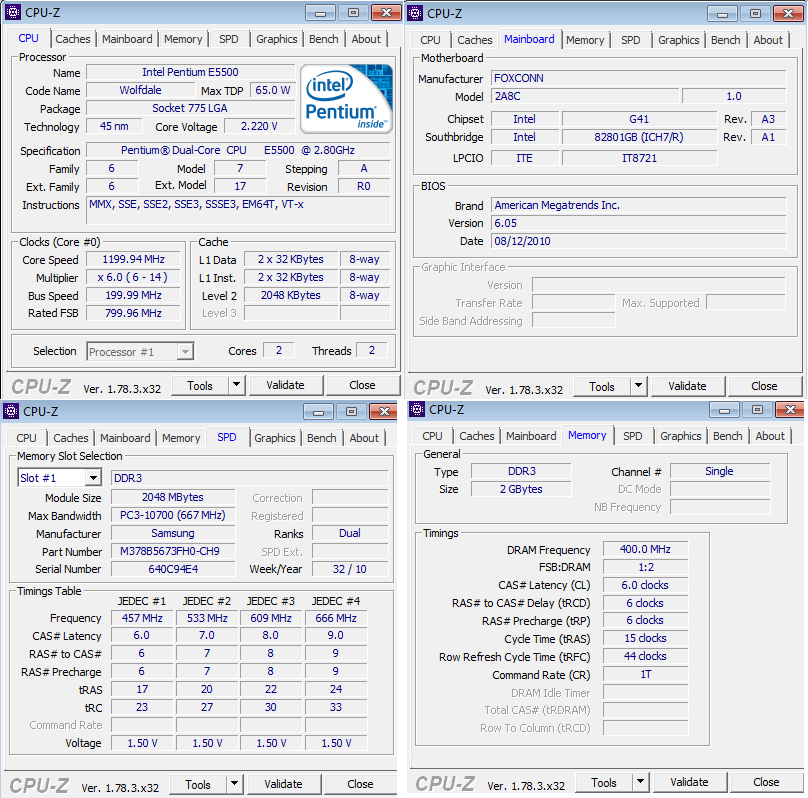Switch to Caches tab in CPU window
The image size is (808, 798).
[x=73, y=39]
